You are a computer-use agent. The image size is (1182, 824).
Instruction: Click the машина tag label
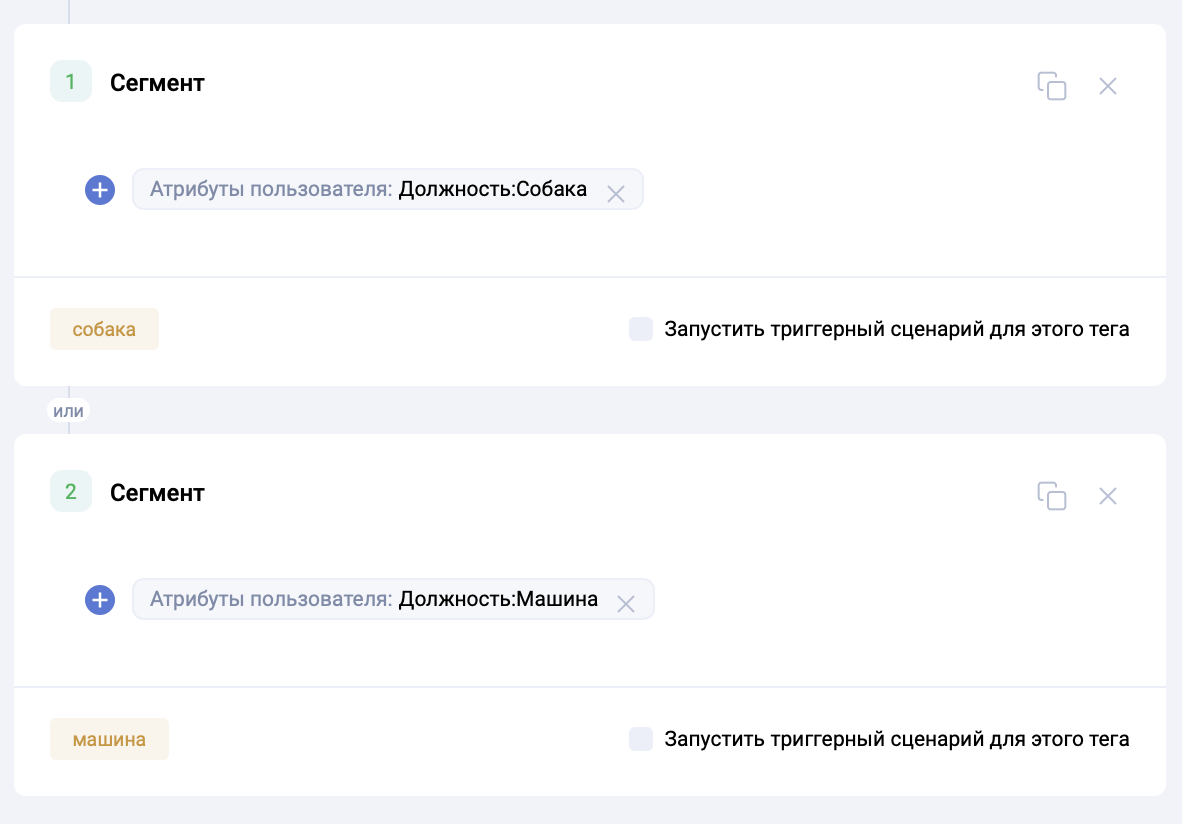click(109, 739)
